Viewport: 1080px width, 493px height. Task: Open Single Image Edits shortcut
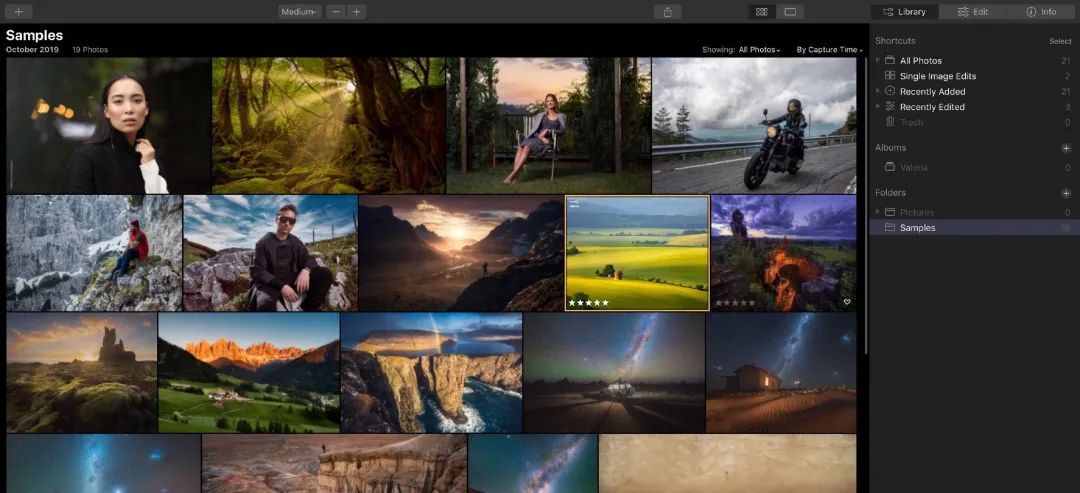pyautogui.click(x=937, y=76)
